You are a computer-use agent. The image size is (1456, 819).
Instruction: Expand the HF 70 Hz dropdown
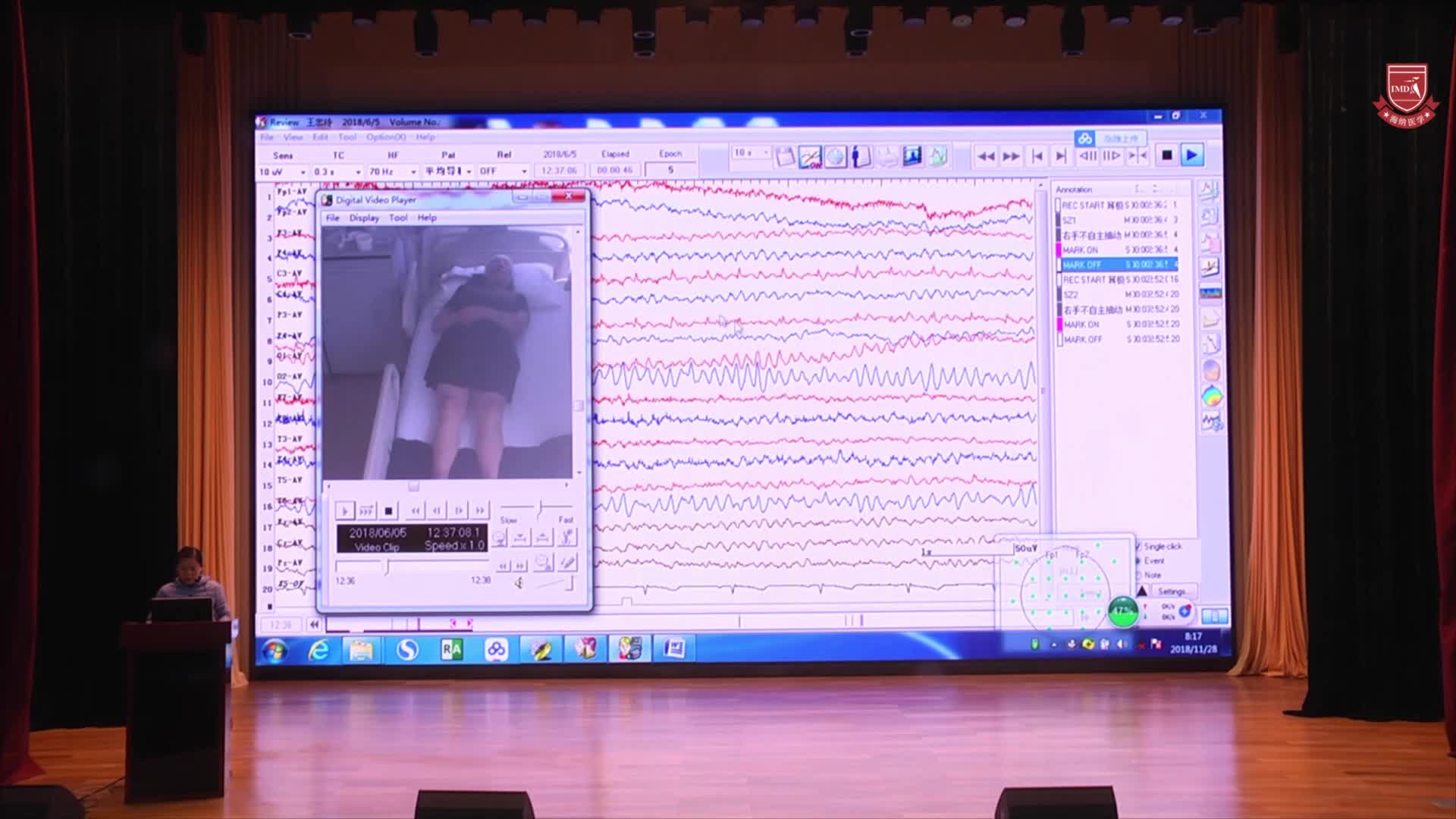(x=413, y=172)
